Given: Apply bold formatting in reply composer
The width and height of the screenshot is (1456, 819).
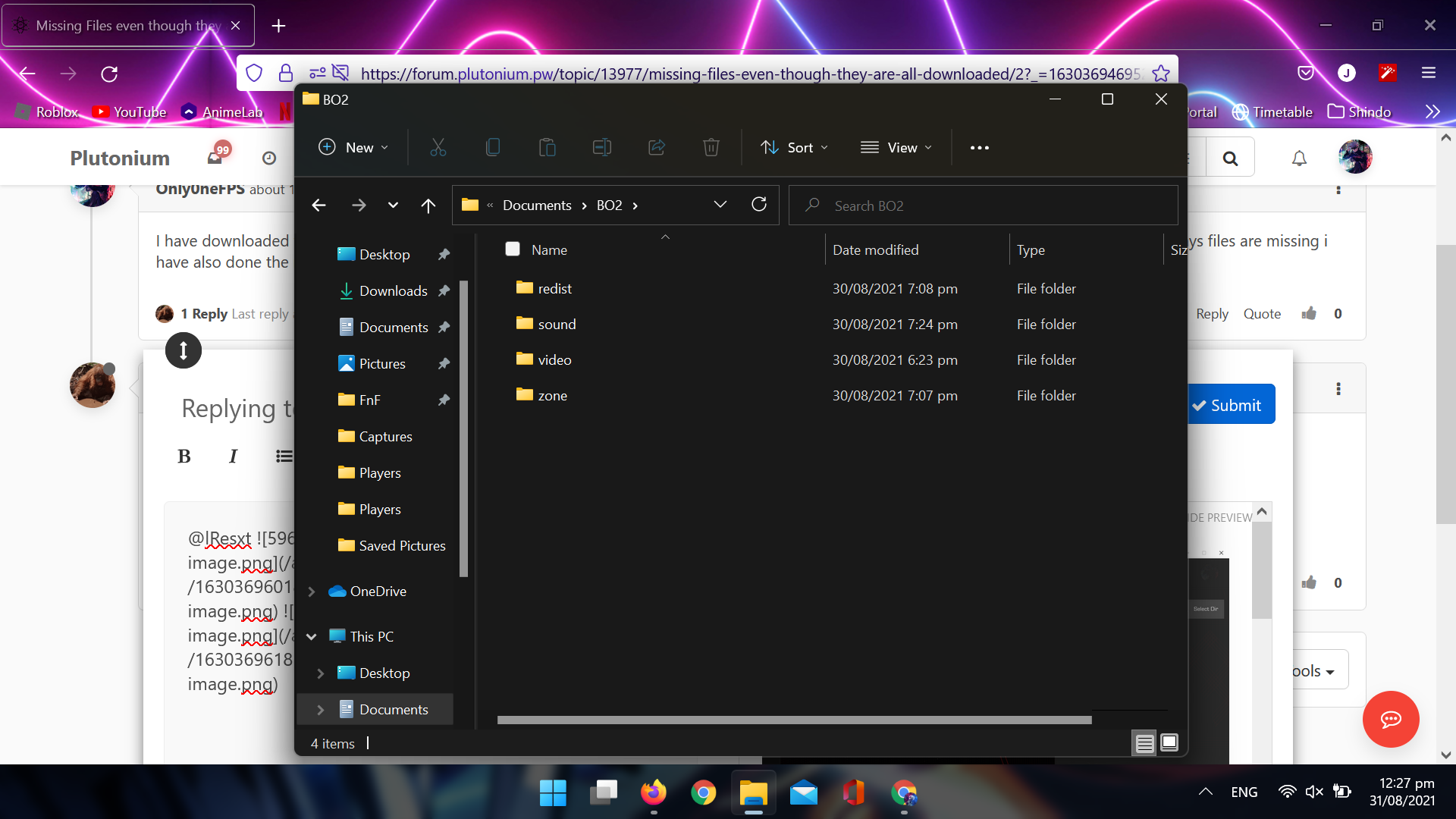Looking at the screenshot, I should [x=184, y=456].
